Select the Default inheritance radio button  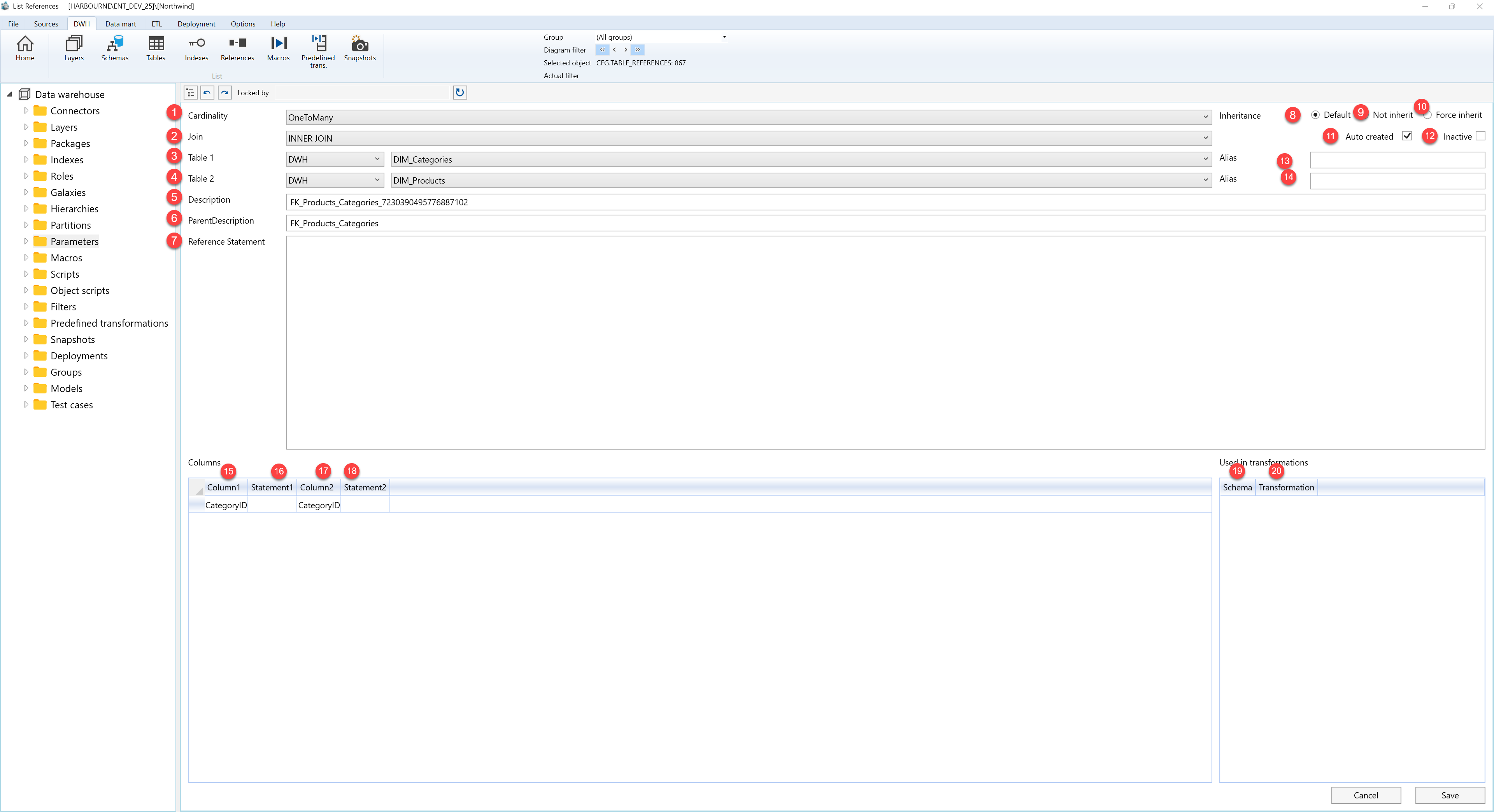pyautogui.click(x=1315, y=115)
